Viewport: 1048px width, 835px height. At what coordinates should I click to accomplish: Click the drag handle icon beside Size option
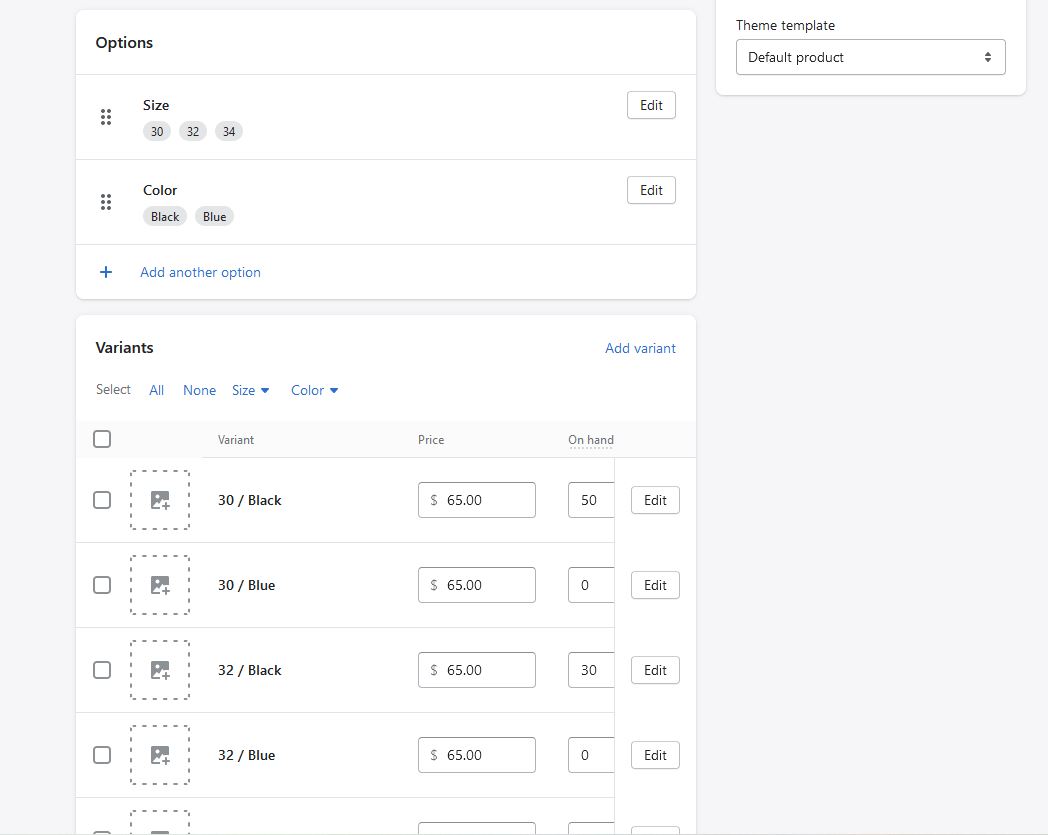[x=106, y=117]
